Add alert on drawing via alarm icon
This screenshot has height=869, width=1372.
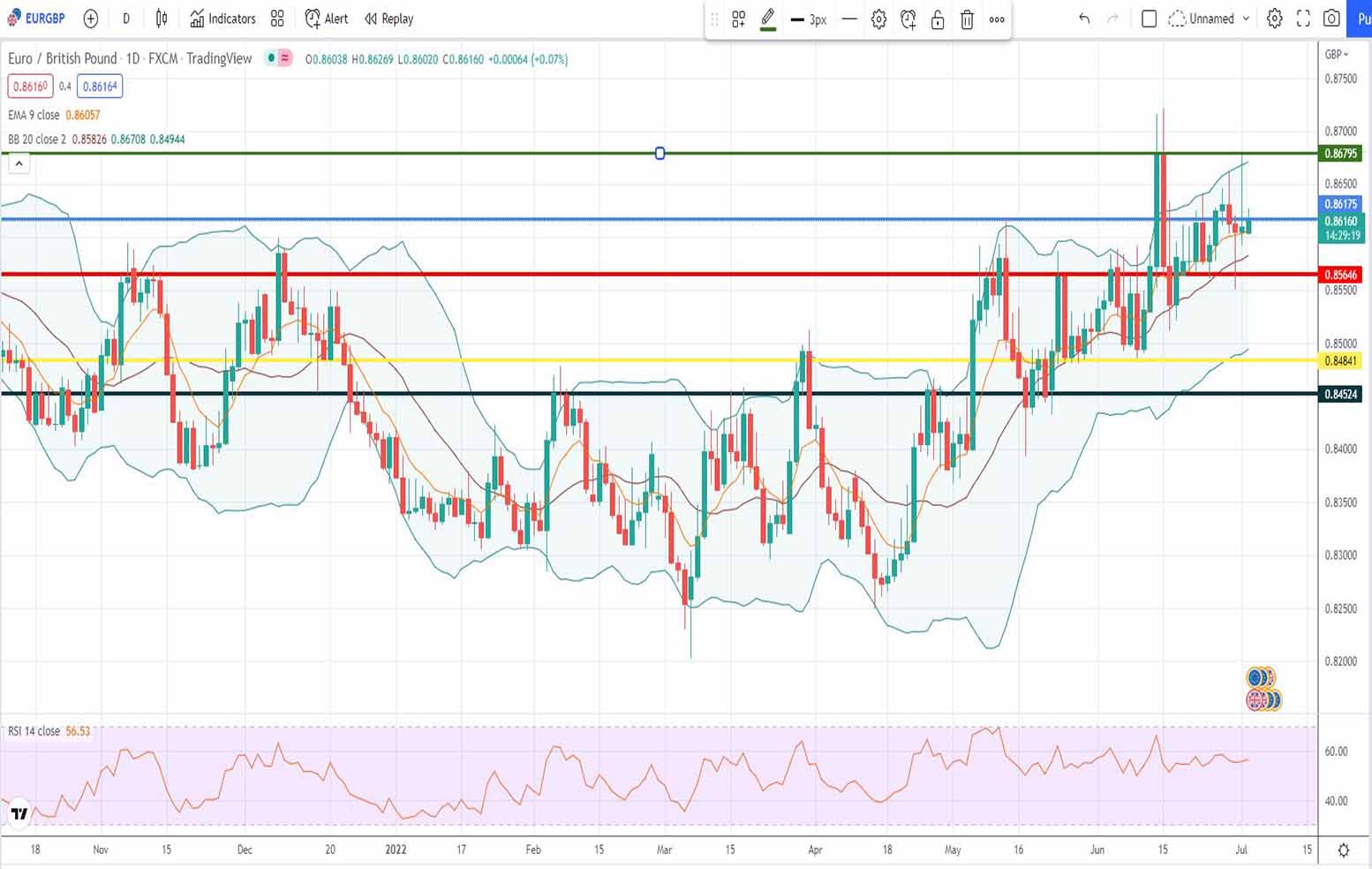908,19
